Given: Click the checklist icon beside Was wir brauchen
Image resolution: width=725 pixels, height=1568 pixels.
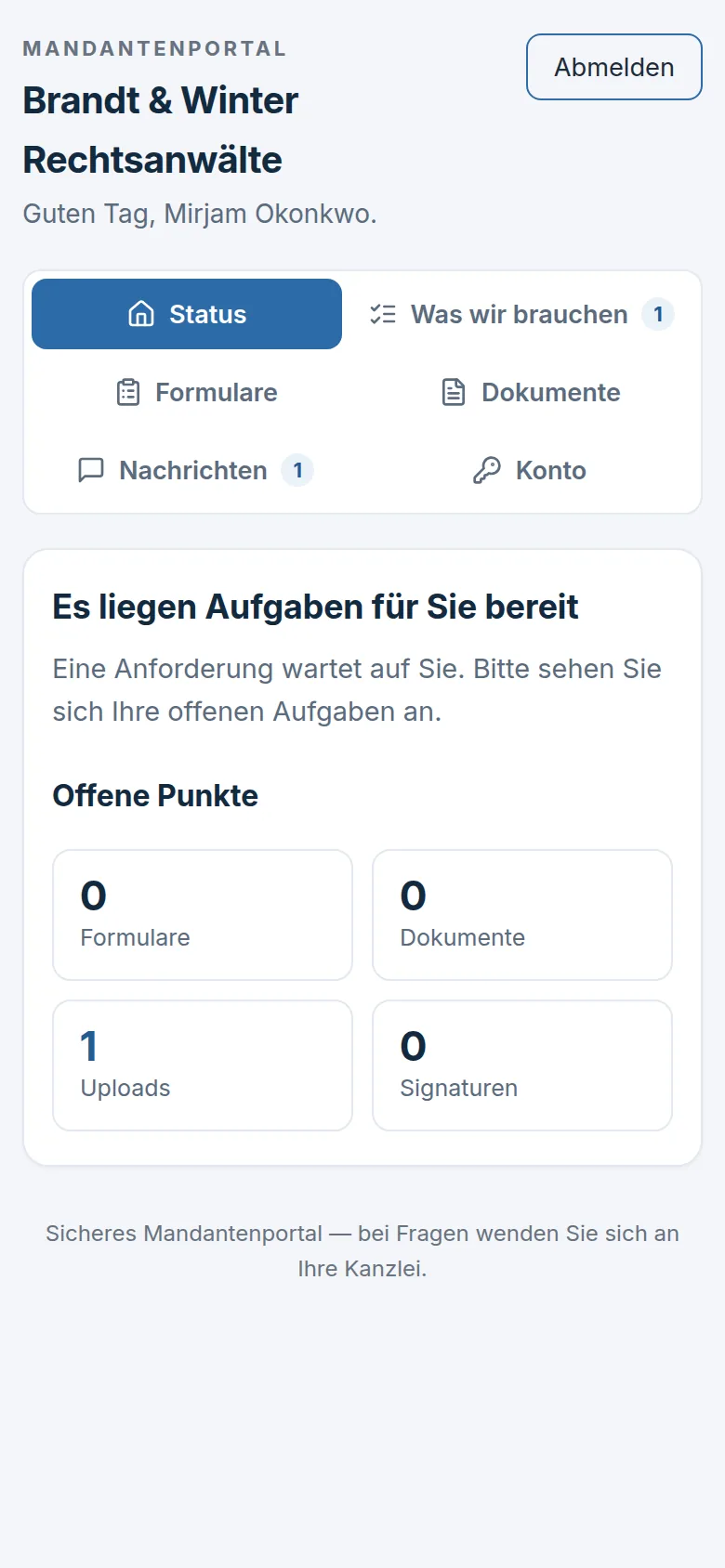Looking at the screenshot, I should click(383, 314).
